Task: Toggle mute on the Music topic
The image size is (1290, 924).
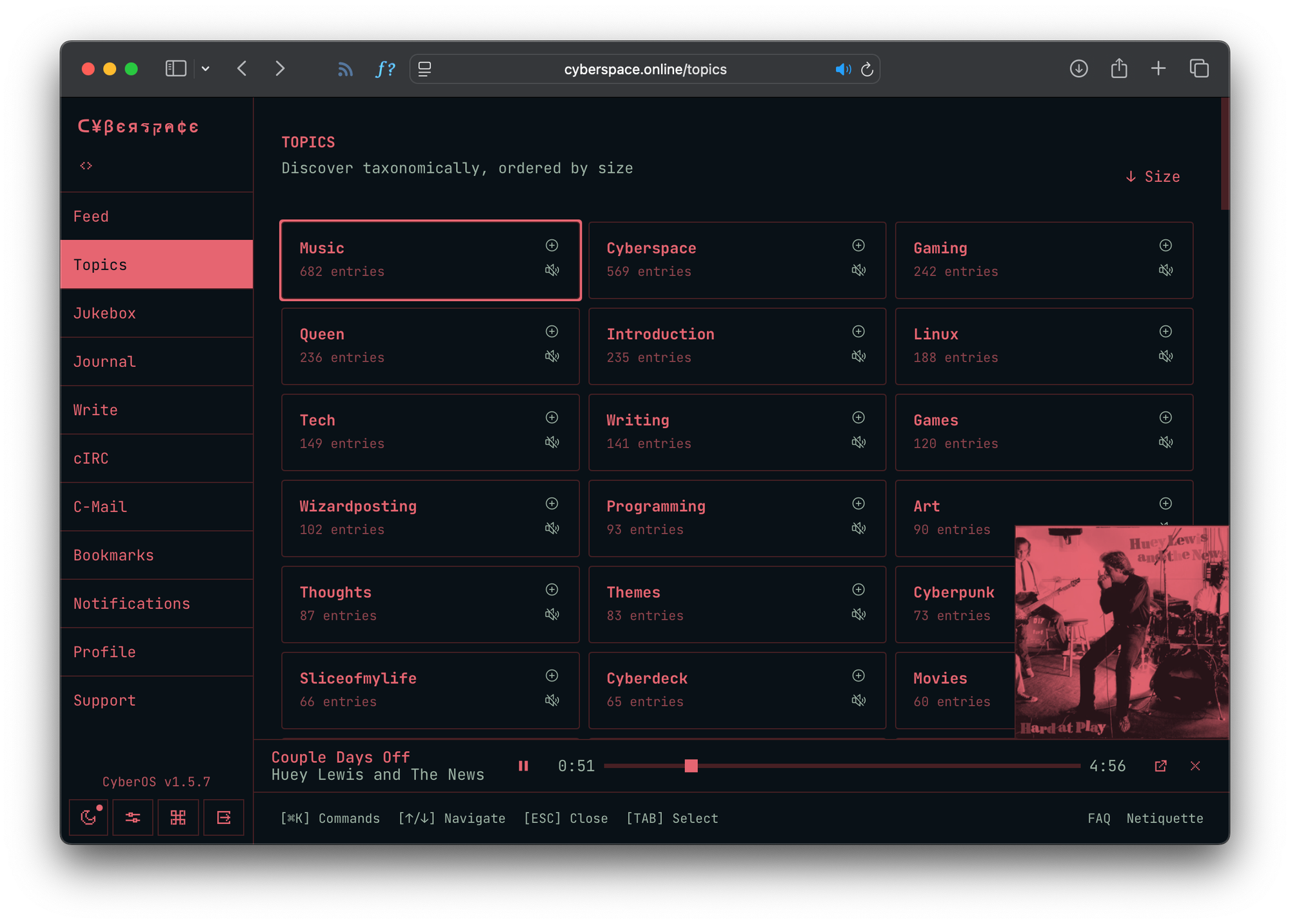Action: pyautogui.click(x=552, y=270)
